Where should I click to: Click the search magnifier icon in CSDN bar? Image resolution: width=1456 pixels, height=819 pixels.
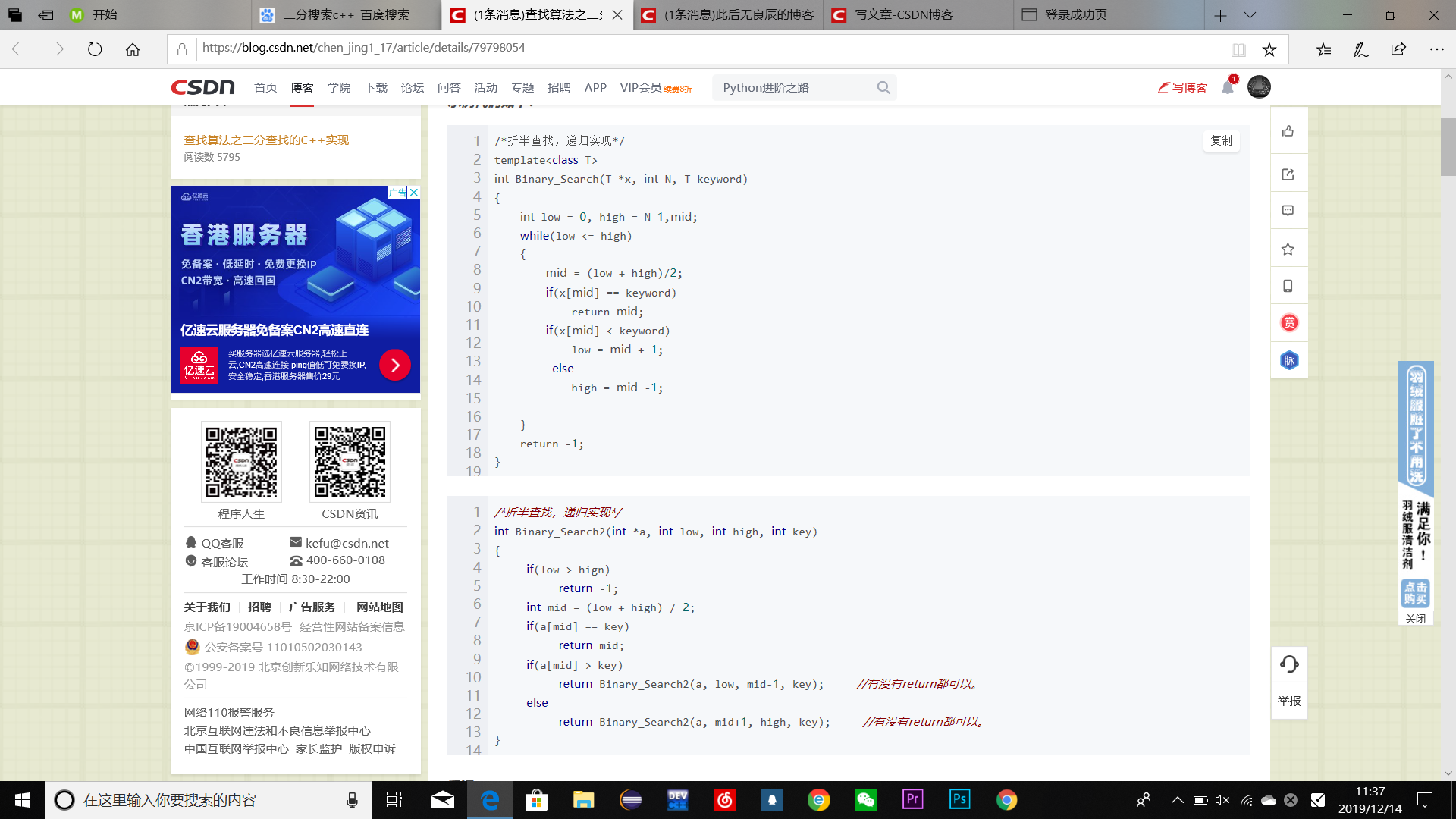(883, 88)
